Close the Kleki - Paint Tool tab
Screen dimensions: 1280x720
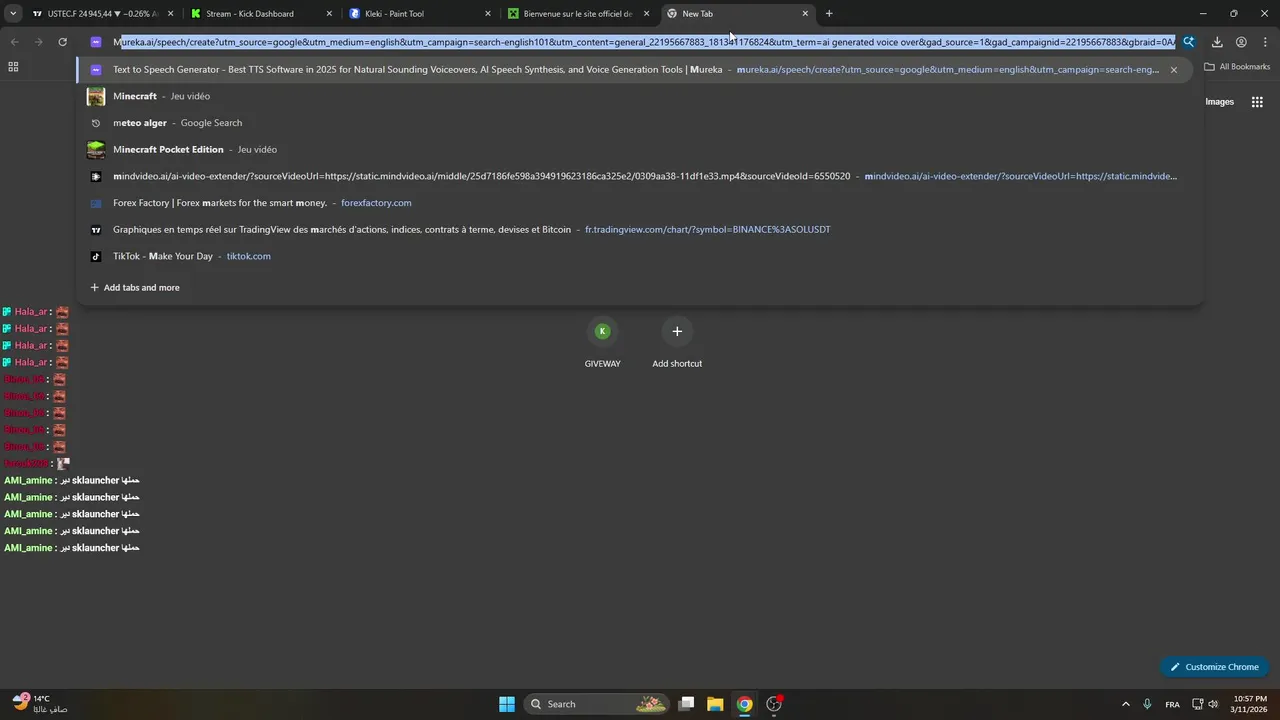coord(488,14)
